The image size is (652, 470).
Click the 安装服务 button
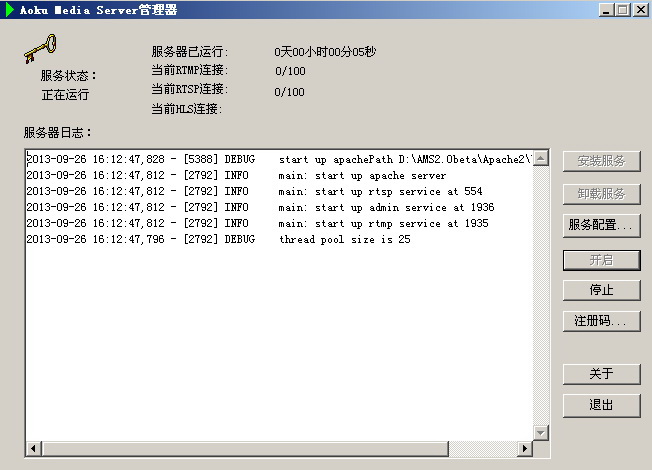point(601,161)
